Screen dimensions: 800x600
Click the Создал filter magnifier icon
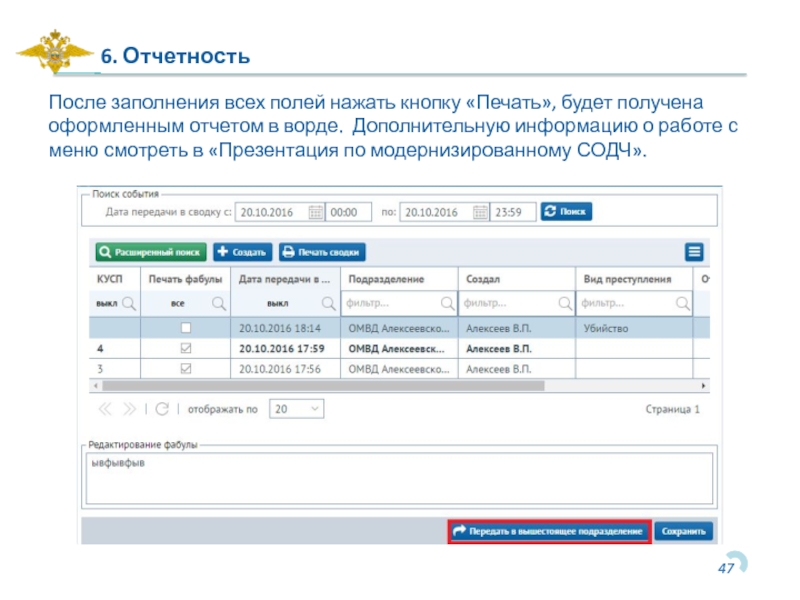point(565,304)
